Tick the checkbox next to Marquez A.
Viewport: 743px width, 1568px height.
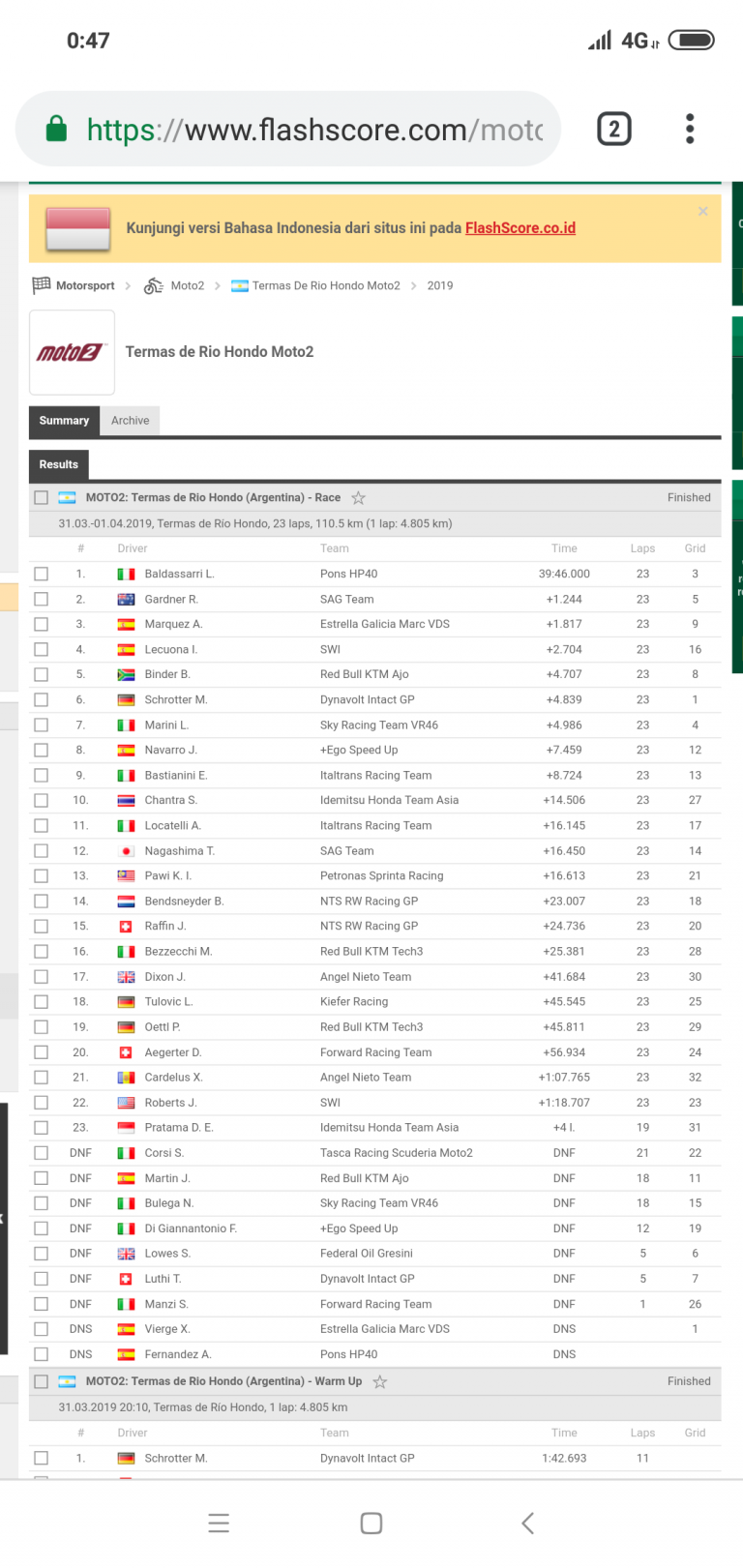(x=41, y=624)
